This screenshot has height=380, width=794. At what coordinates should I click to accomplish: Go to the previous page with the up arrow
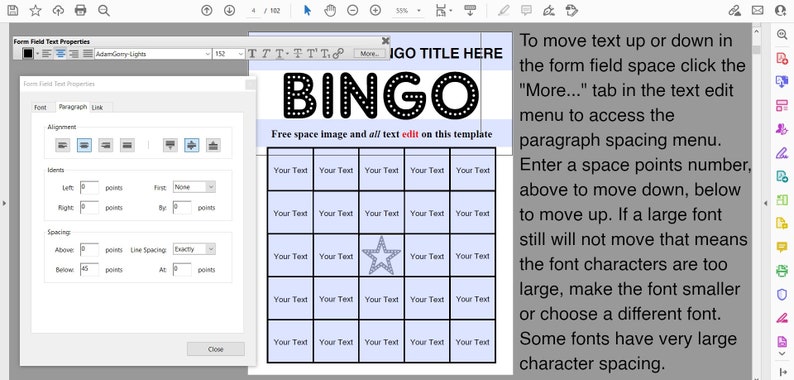pyautogui.click(x=206, y=10)
